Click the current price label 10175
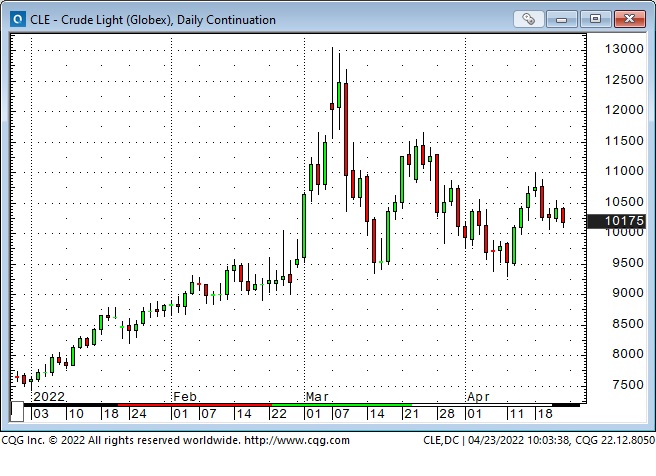656x476 pixels. point(617,221)
